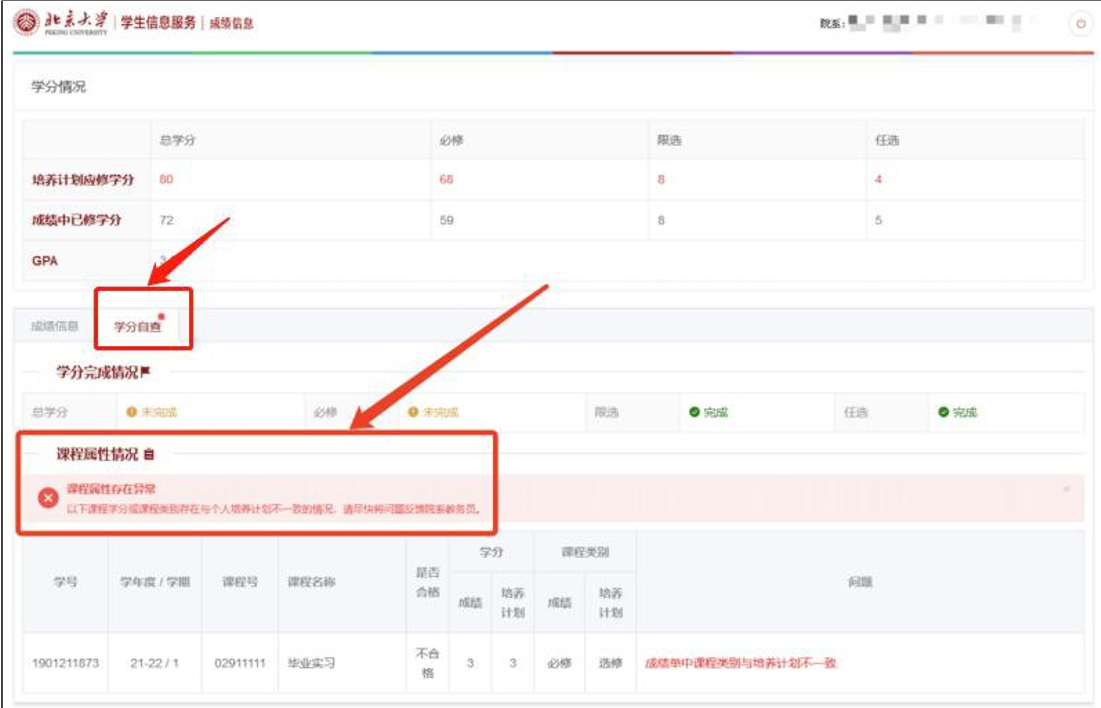Click the 不合格 status cell
This screenshot has width=1101, height=708.
(x=427, y=663)
